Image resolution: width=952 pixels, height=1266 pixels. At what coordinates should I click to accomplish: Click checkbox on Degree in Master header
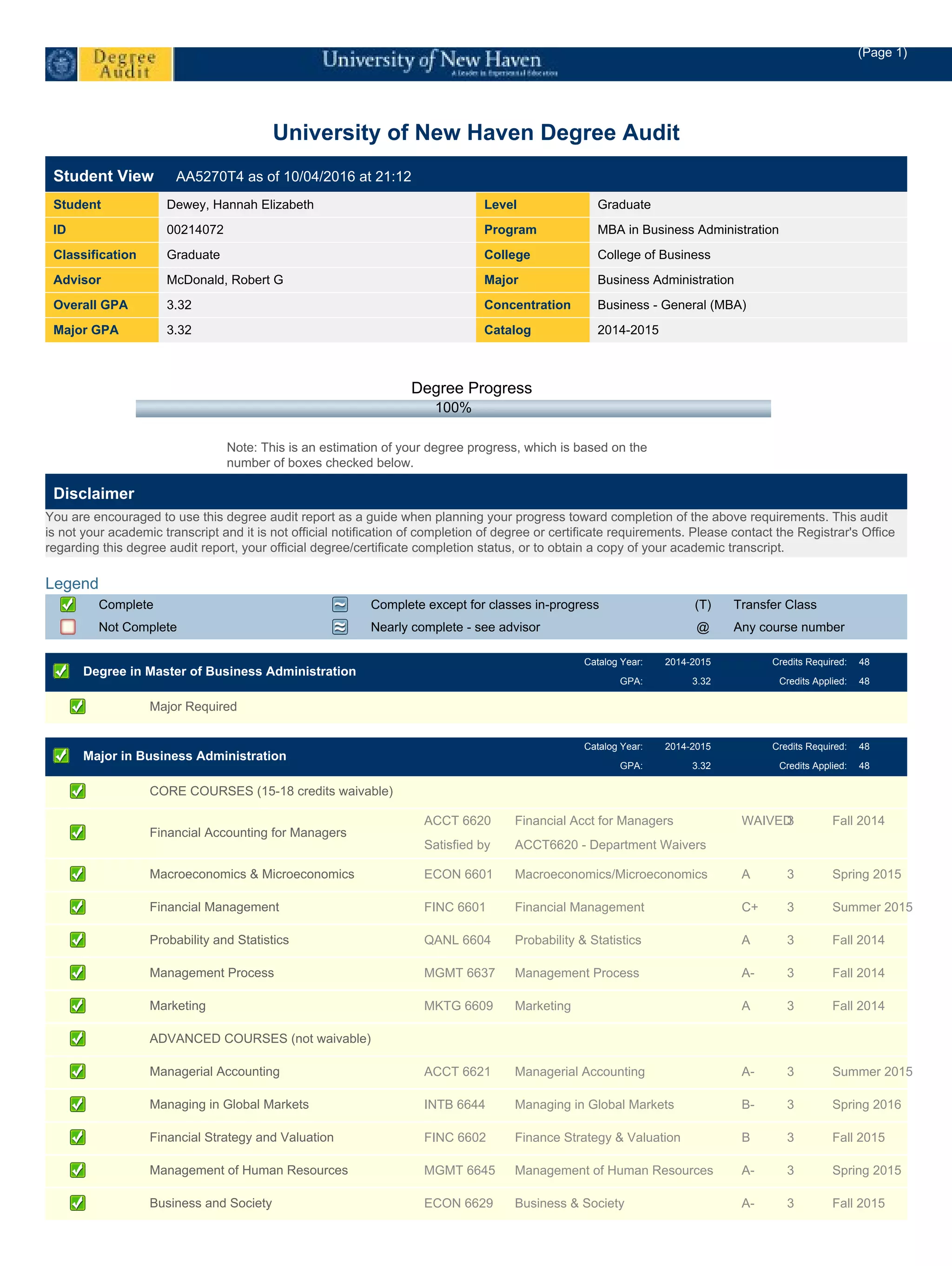coord(61,671)
